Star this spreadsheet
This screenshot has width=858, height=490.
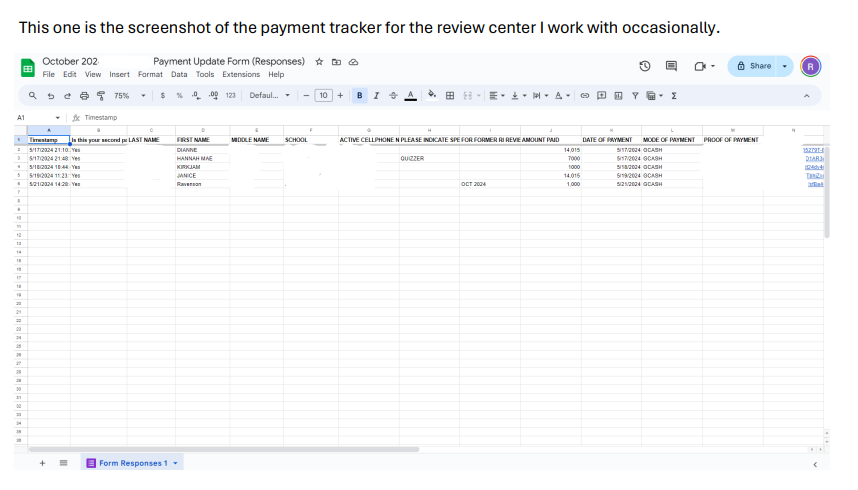[x=319, y=62]
